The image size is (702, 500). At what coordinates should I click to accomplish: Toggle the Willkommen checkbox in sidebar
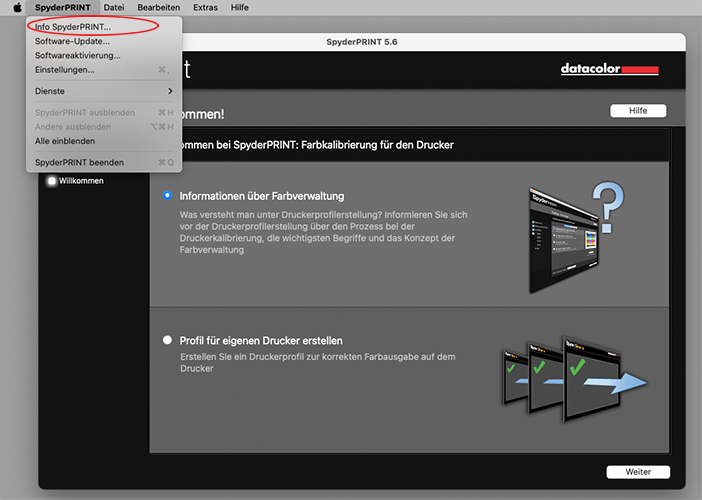pos(52,181)
